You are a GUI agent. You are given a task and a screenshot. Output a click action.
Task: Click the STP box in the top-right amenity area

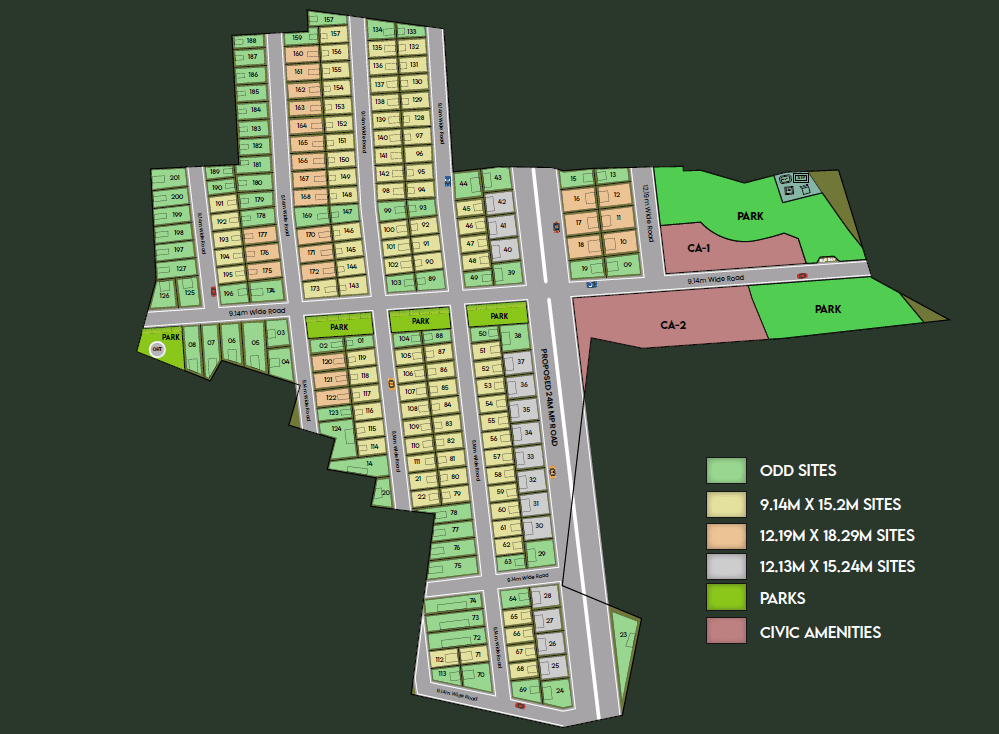(800, 178)
